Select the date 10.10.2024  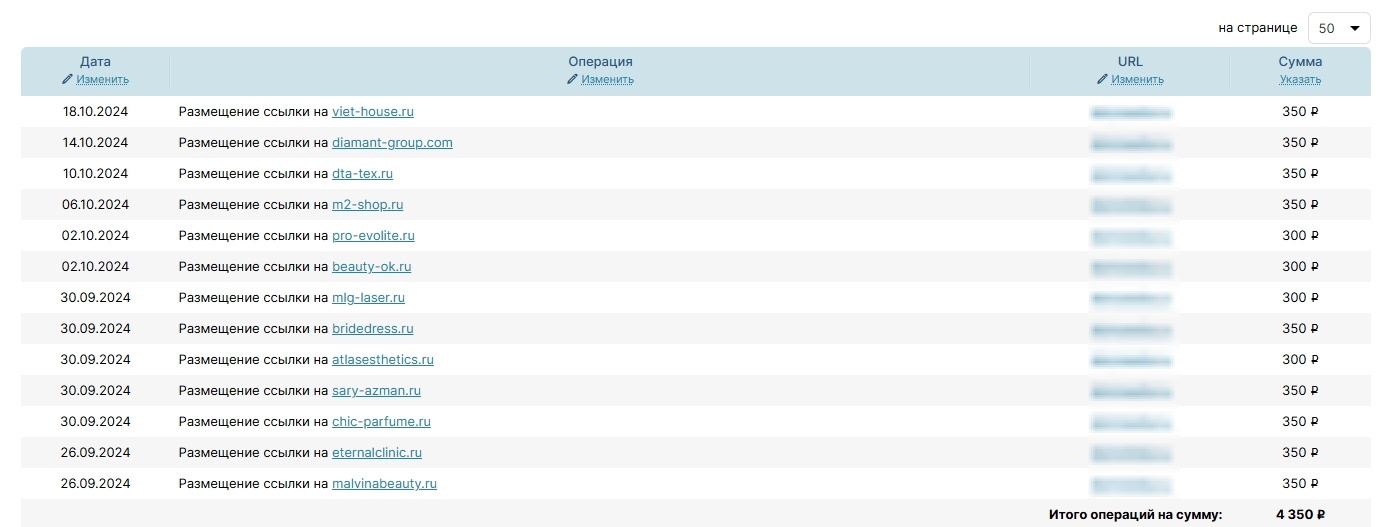click(96, 174)
